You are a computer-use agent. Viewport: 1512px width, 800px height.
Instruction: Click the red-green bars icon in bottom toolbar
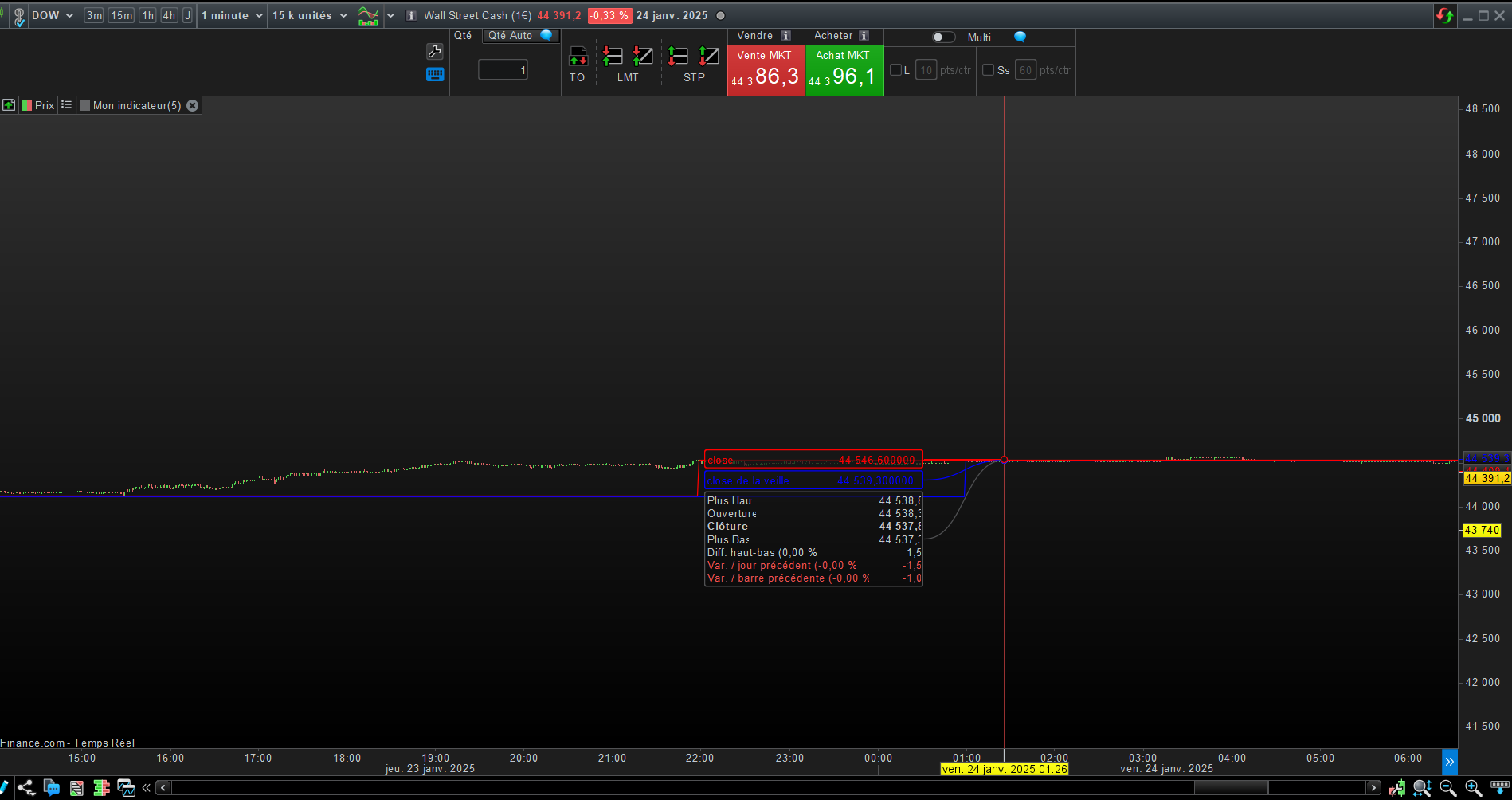coord(101,788)
